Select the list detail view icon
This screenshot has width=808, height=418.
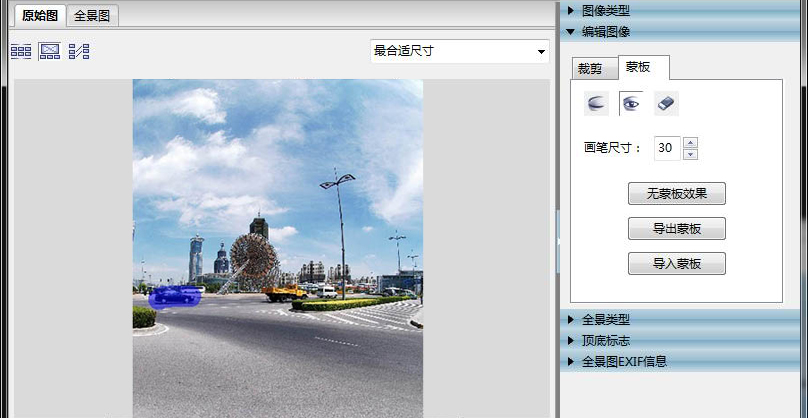pyautogui.click(x=79, y=51)
